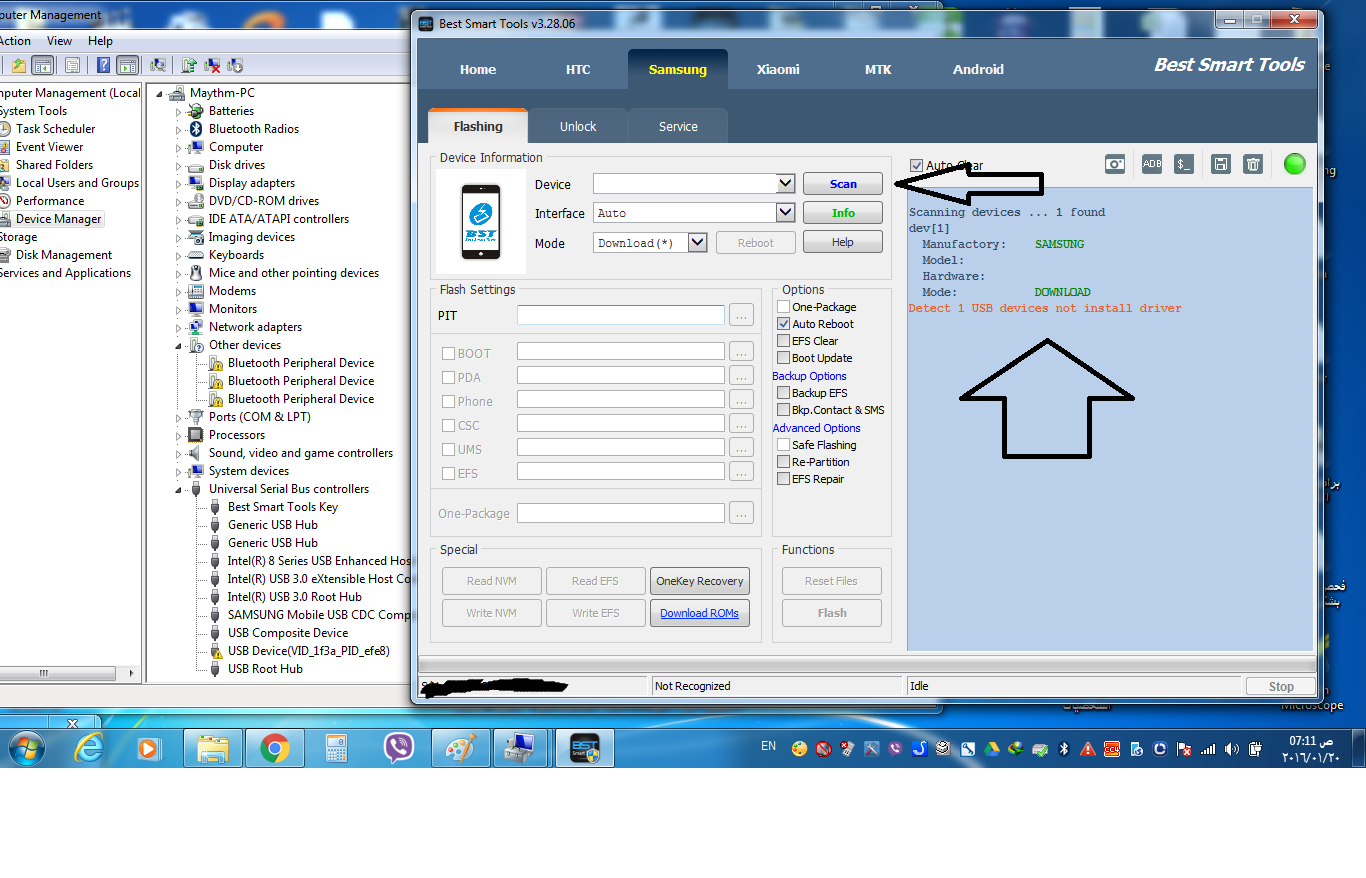Click the Windows Media Player taskbar icon
The height and width of the screenshot is (878, 1366).
click(151, 748)
